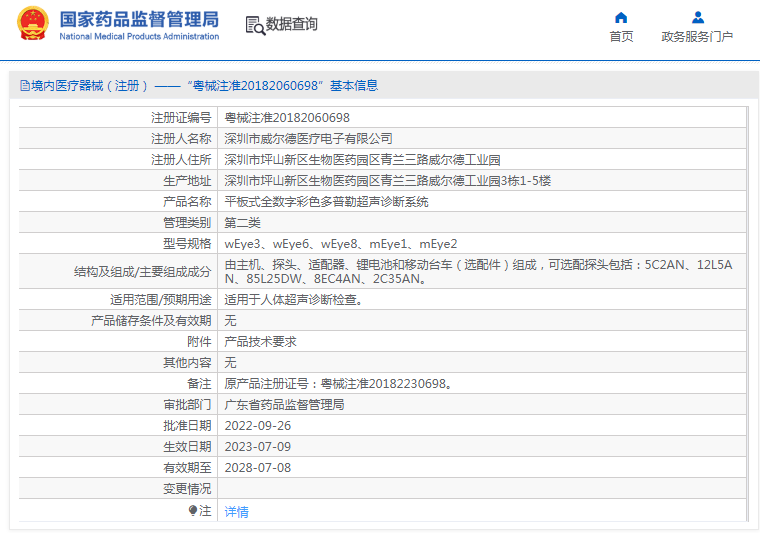This screenshot has height=533, width=760.
Task: Click approval department 广东省药品监督管理局
Action: tap(284, 405)
